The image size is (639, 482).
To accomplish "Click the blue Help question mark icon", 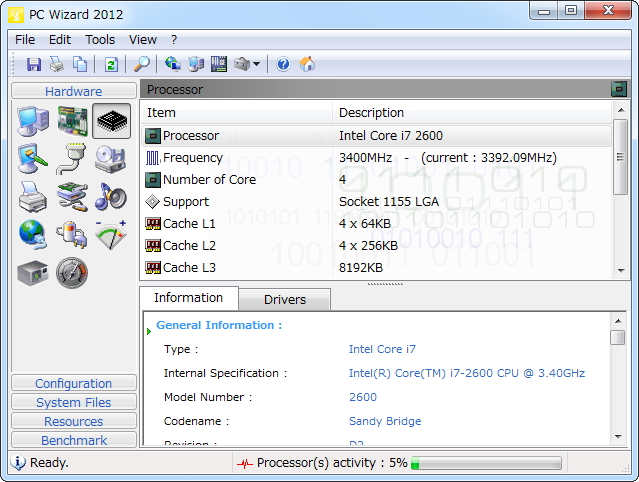I will tap(283, 64).
